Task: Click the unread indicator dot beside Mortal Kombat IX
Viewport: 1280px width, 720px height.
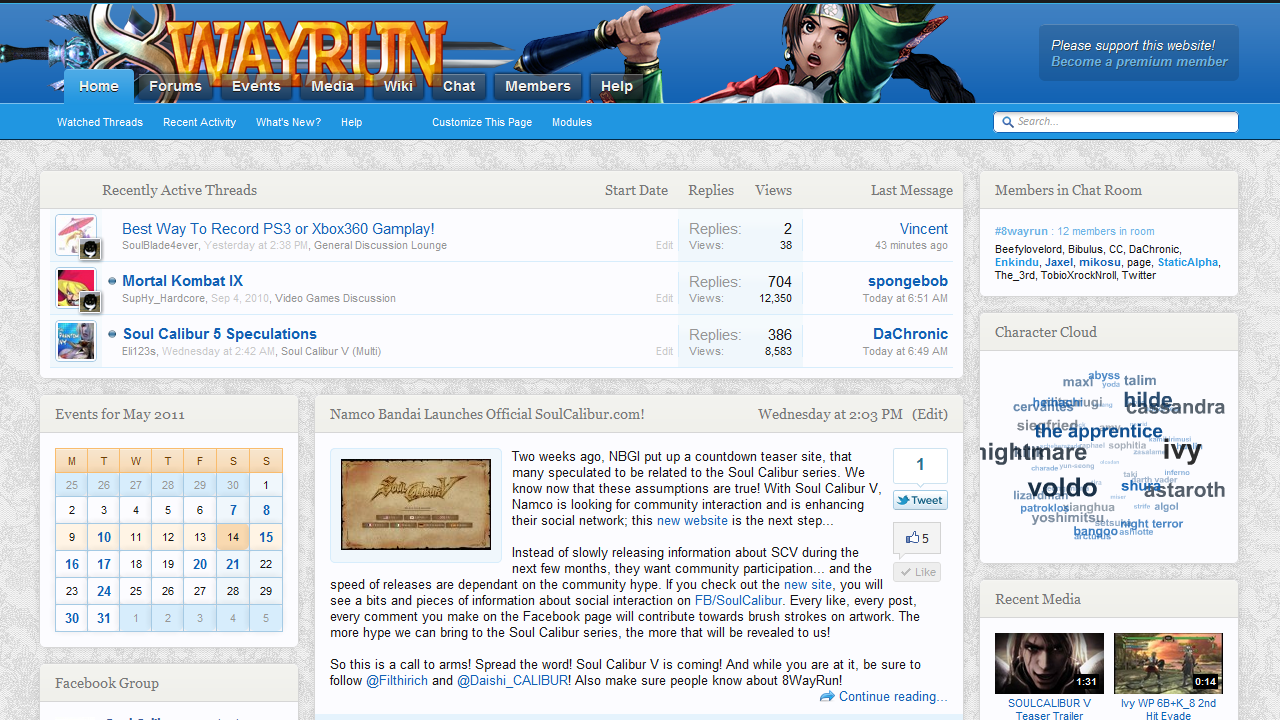Action: click(x=112, y=281)
